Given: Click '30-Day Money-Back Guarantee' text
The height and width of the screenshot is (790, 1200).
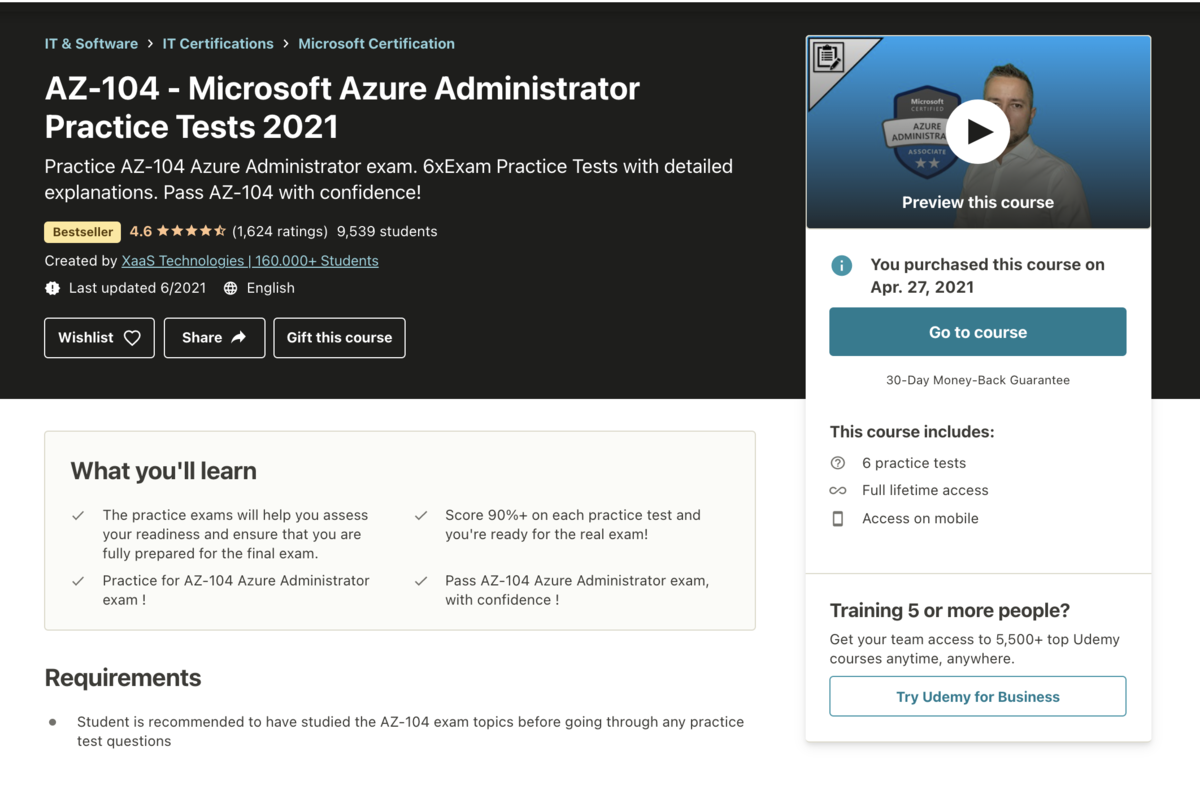Looking at the screenshot, I should [x=978, y=380].
